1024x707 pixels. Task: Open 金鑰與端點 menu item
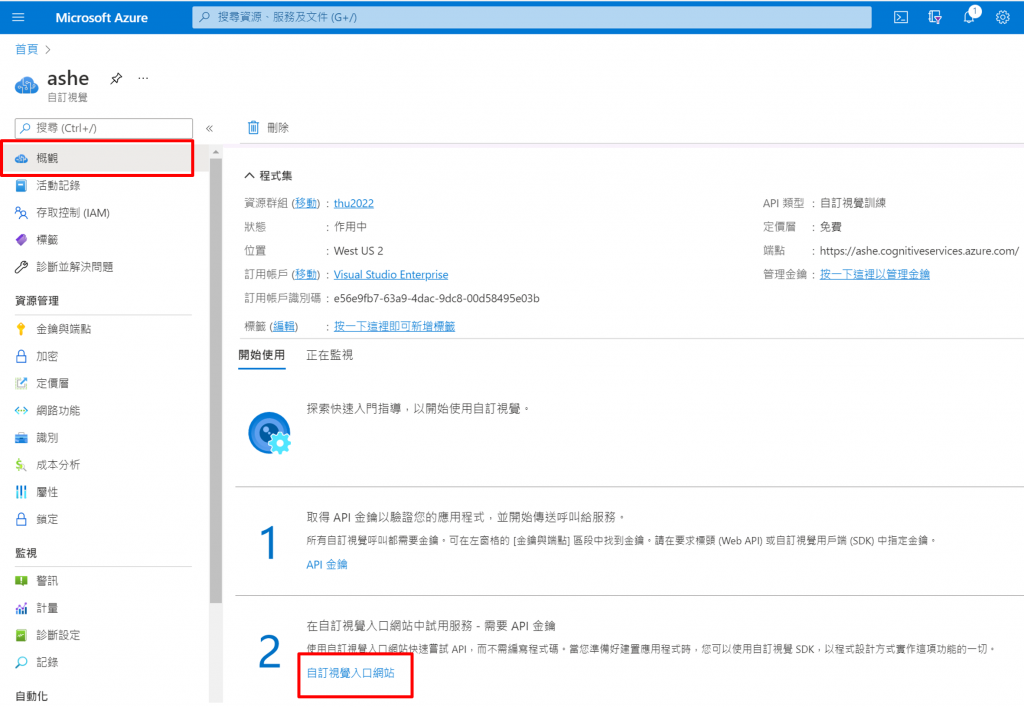pyautogui.click(x=63, y=329)
